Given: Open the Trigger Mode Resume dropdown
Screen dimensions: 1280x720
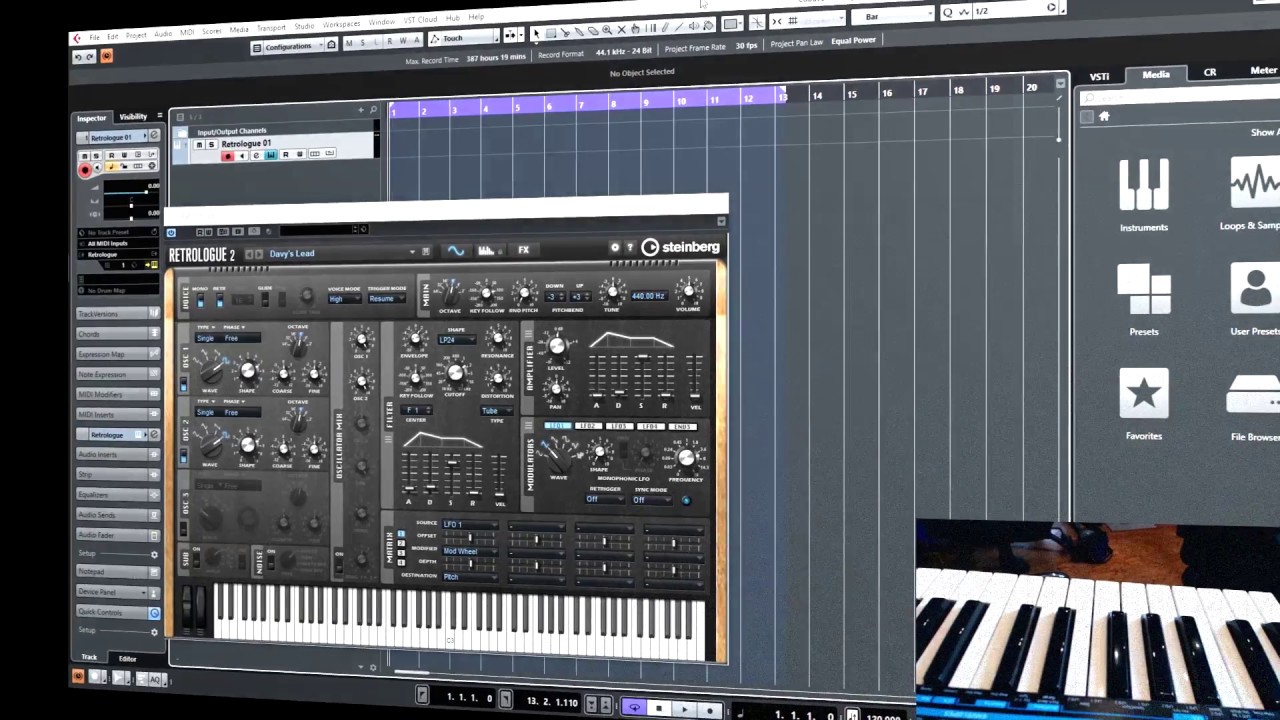Looking at the screenshot, I should point(387,299).
